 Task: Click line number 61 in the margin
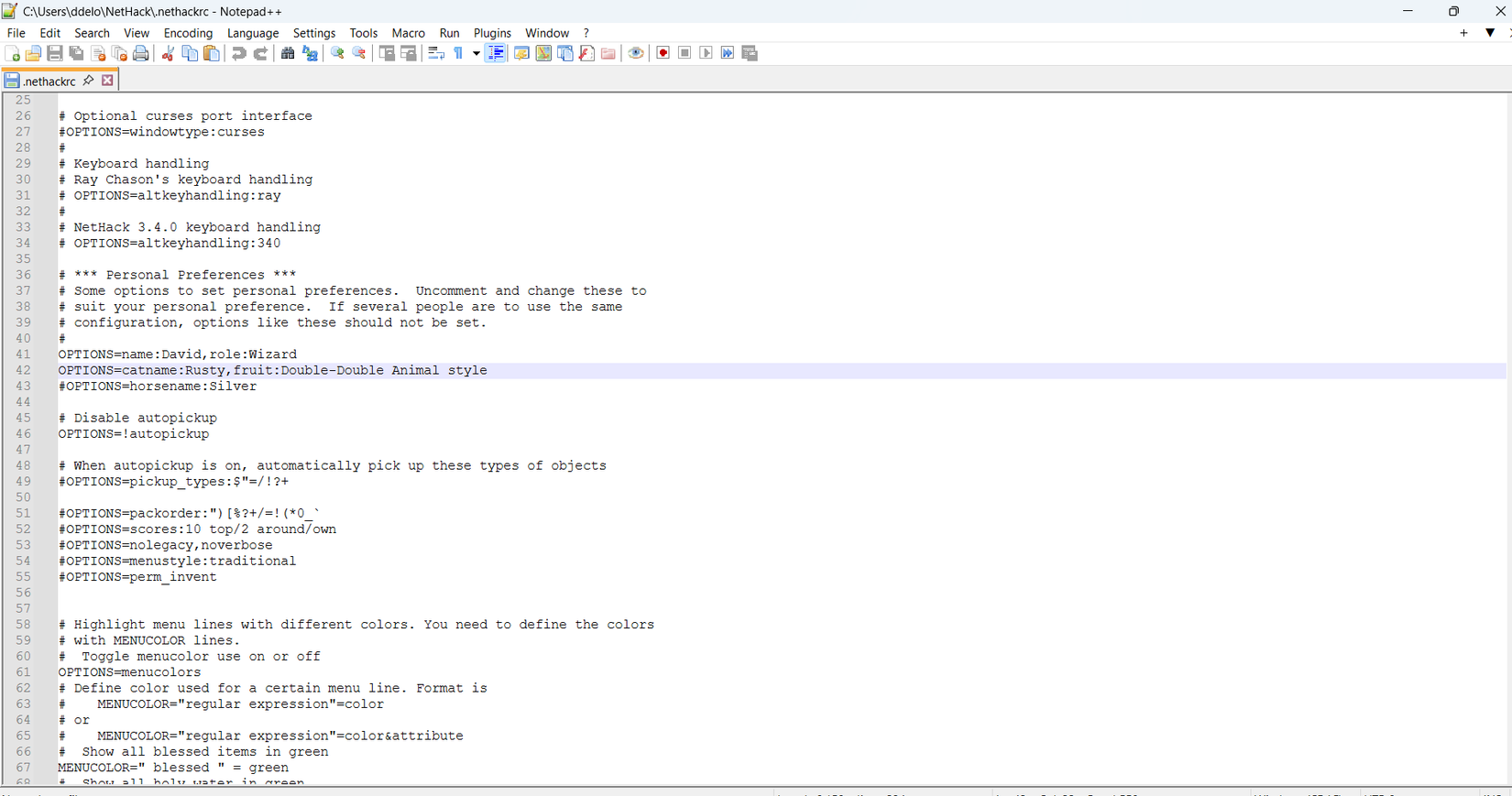(x=23, y=672)
